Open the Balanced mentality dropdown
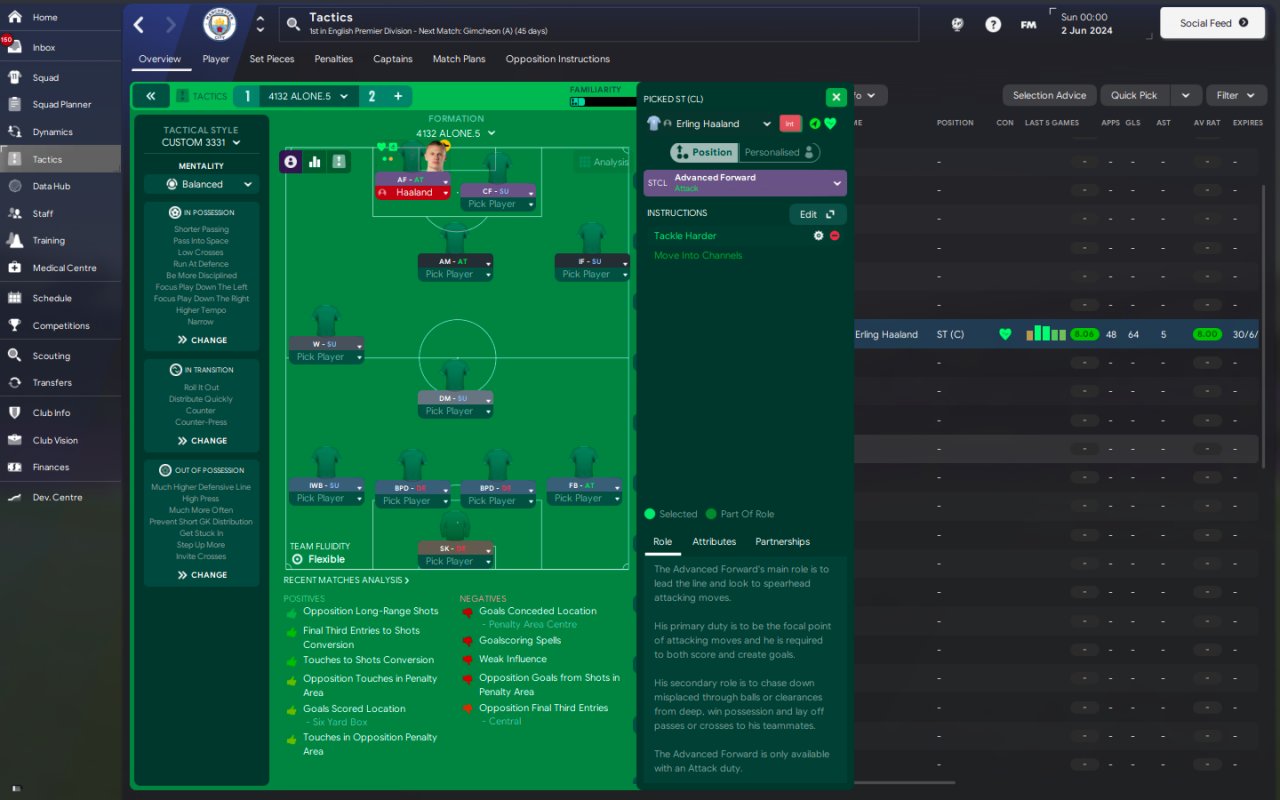Viewport: 1280px width, 800px height. click(x=201, y=184)
